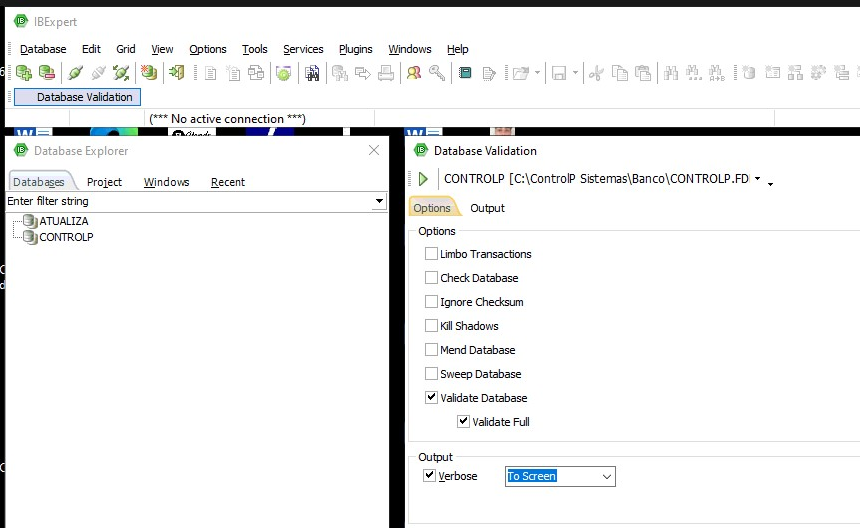Click the greyed single document icon

point(210,73)
